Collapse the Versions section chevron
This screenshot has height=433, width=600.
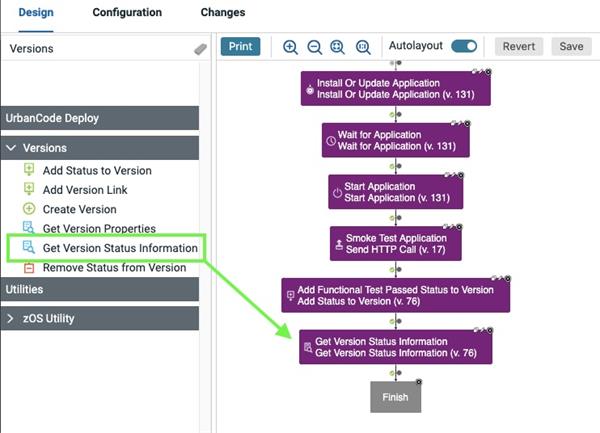[11, 148]
